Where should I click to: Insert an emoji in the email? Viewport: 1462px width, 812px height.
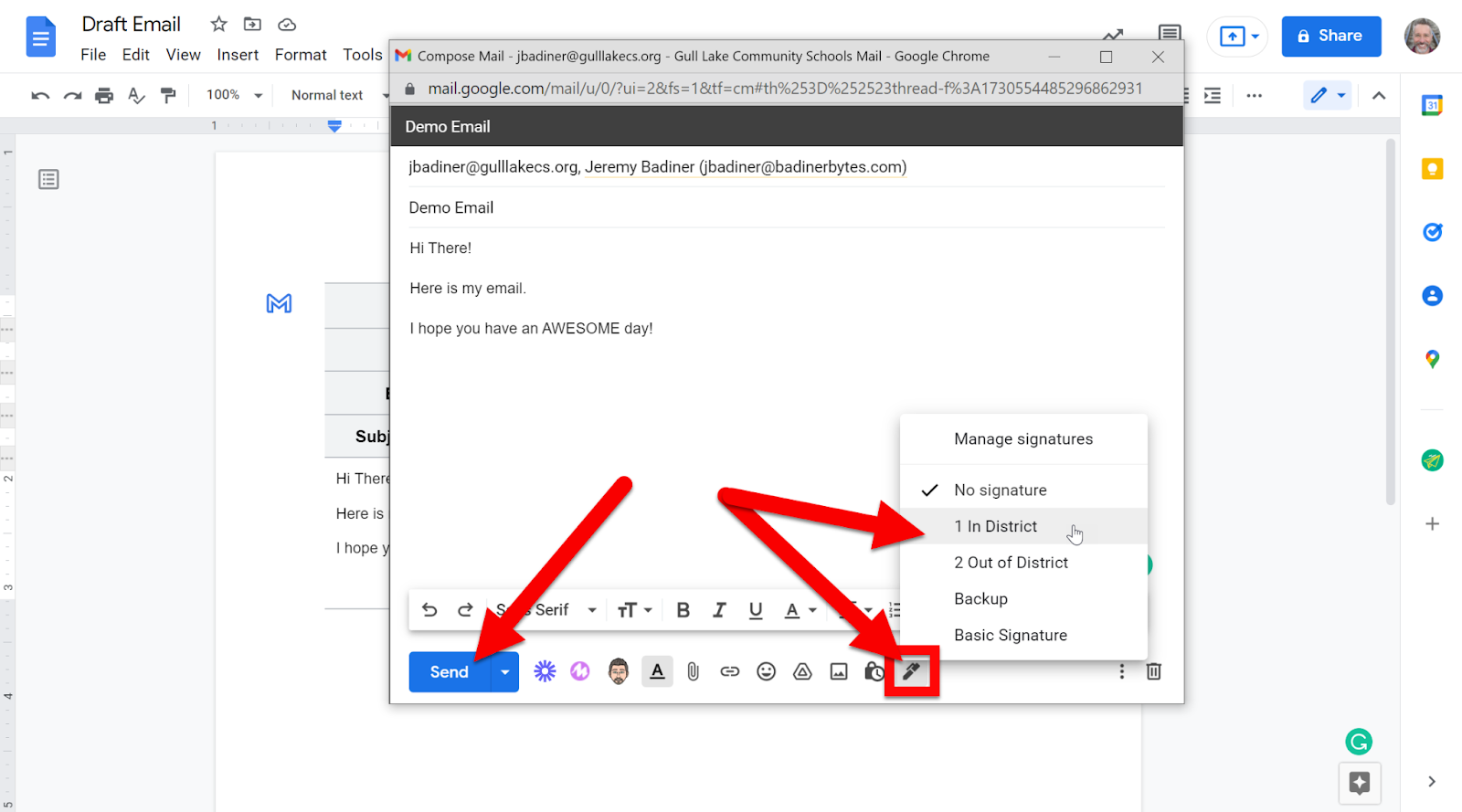[x=766, y=672]
